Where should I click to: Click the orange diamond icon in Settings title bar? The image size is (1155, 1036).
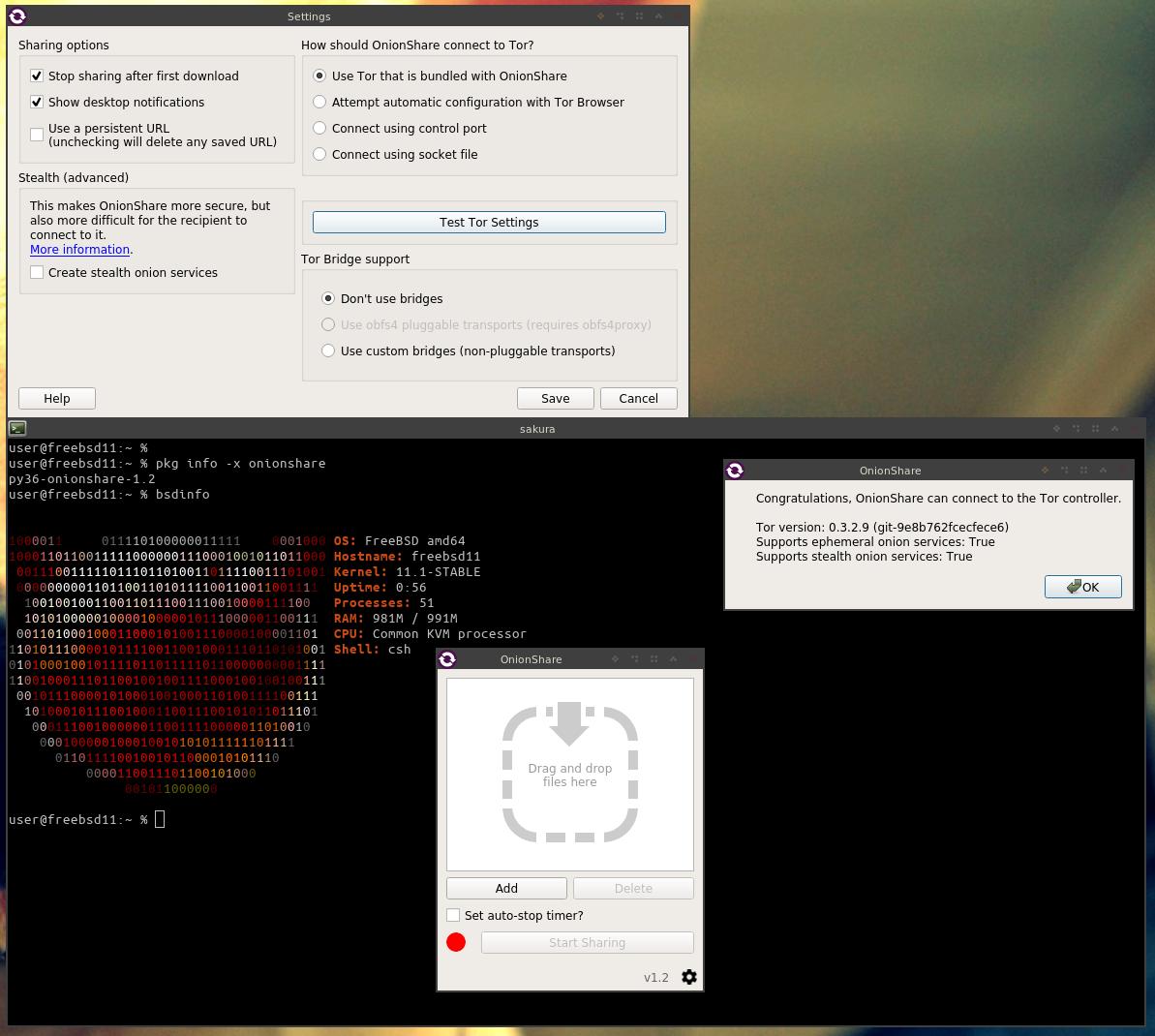tap(600, 16)
